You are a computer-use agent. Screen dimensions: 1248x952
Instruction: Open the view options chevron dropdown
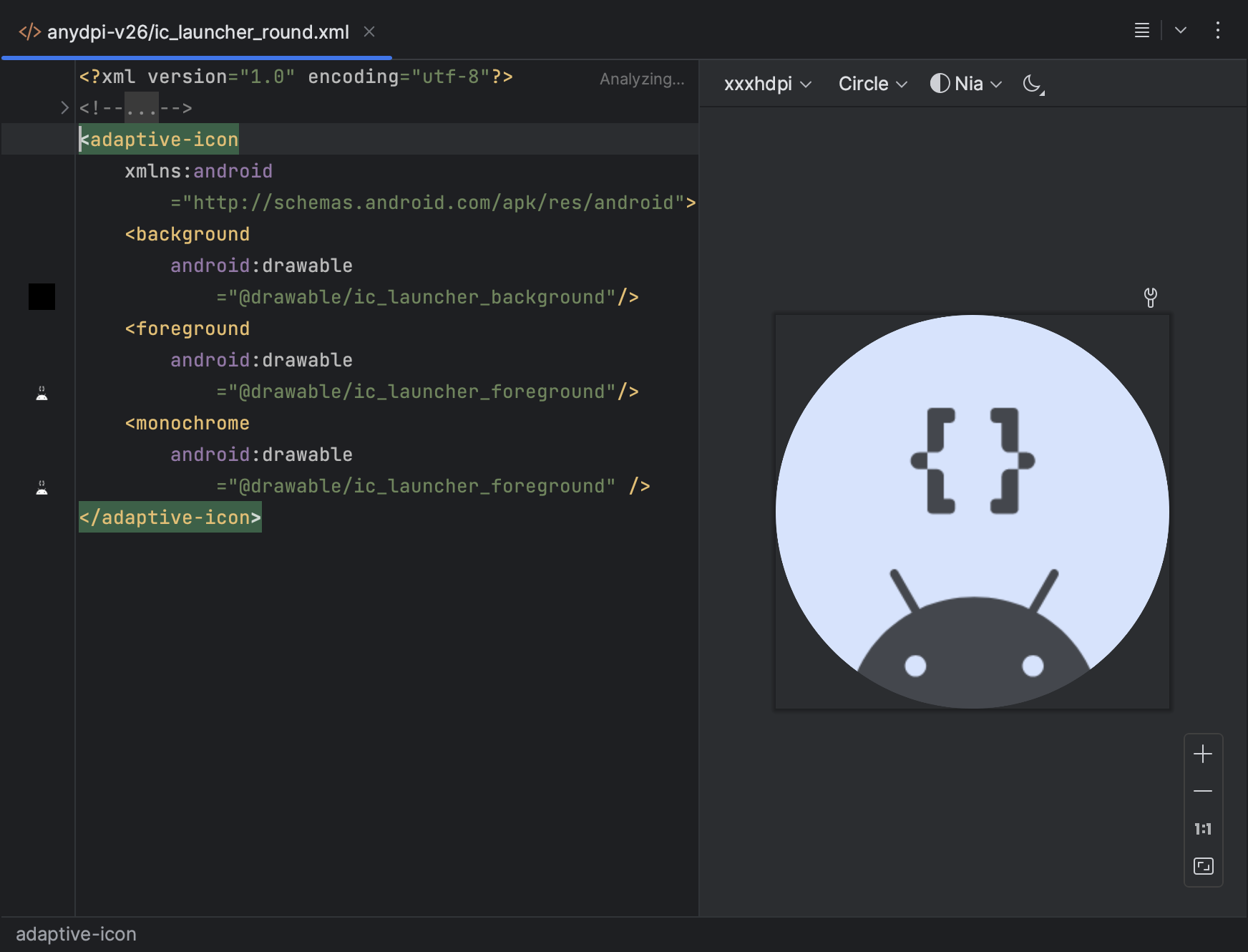1181,30
